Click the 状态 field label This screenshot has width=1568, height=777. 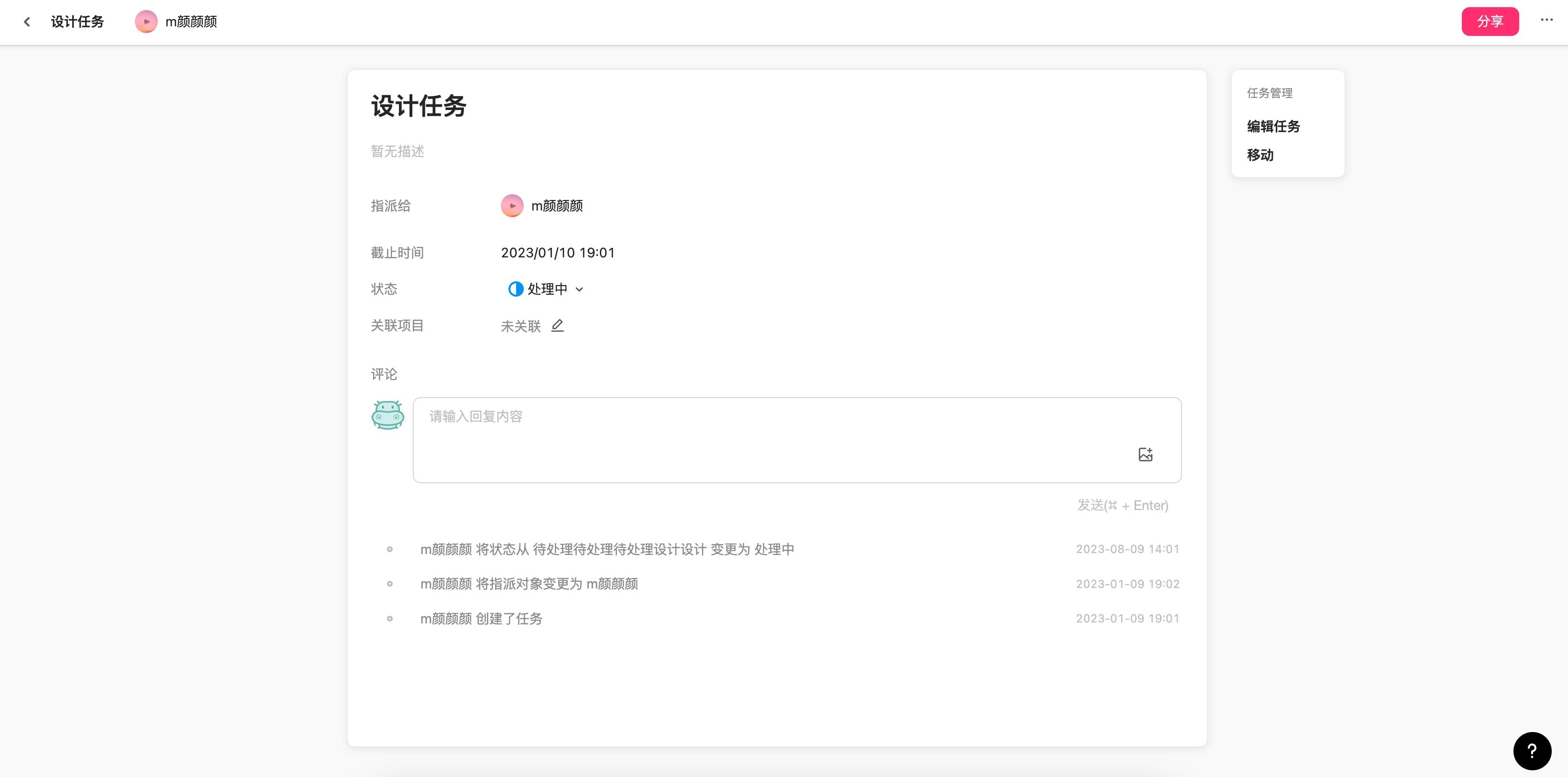384,289
